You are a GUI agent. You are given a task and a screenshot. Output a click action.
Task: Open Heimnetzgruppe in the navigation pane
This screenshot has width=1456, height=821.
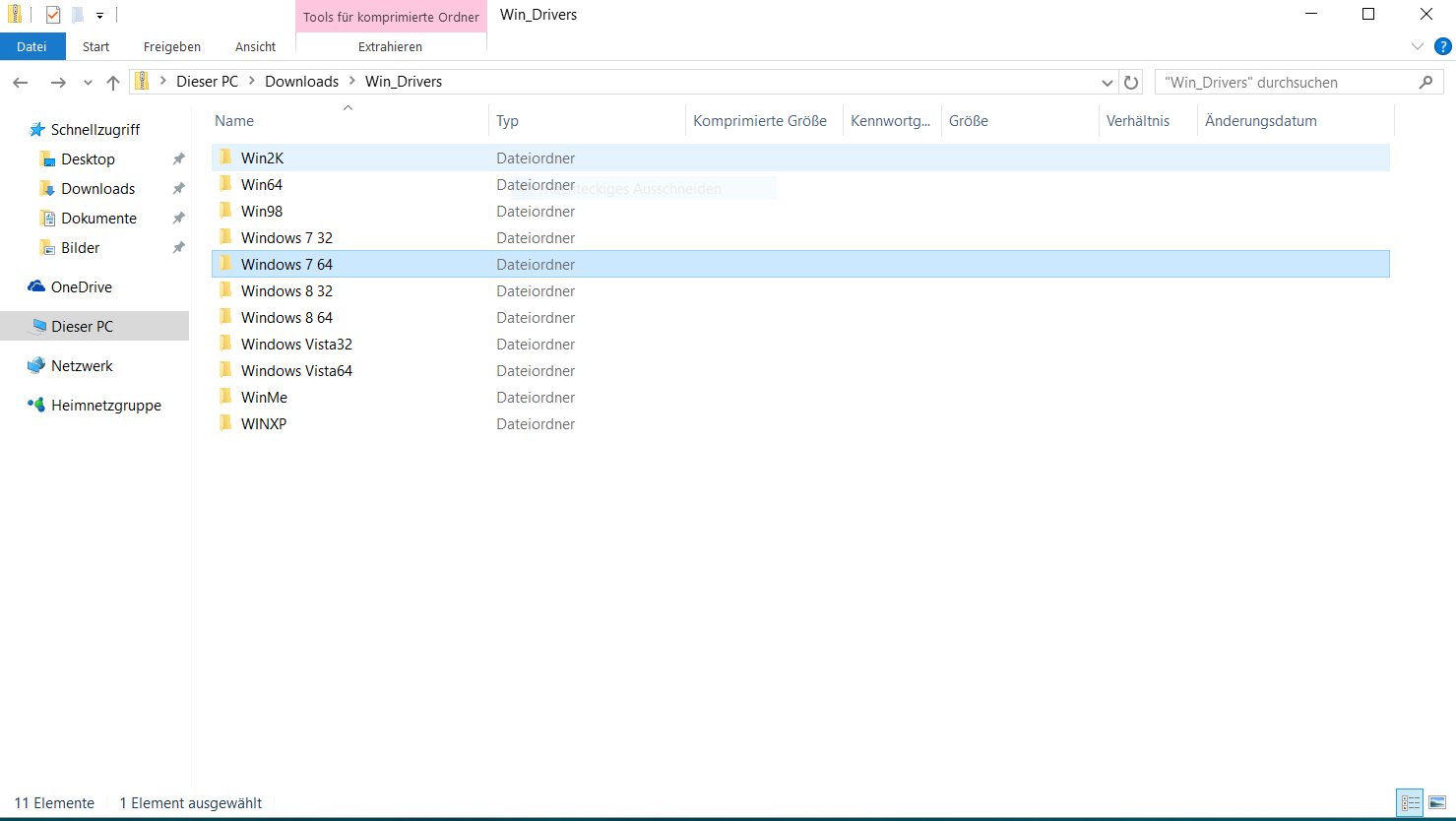point(105,406)
